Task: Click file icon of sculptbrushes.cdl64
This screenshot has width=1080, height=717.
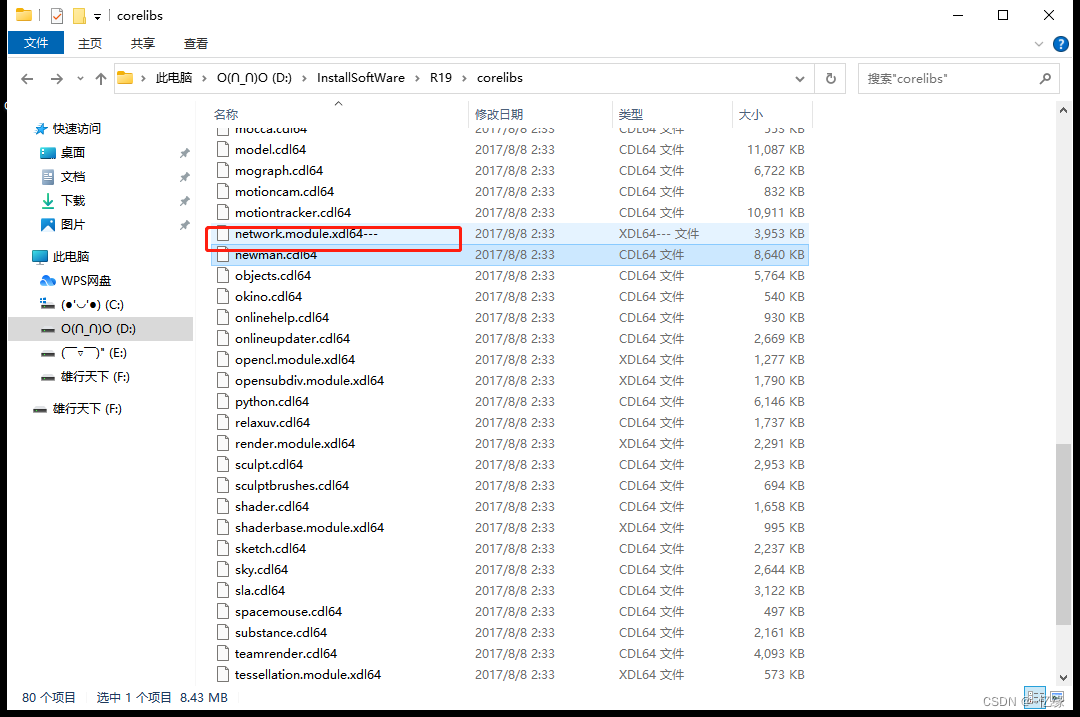Action: click(222, 486)
